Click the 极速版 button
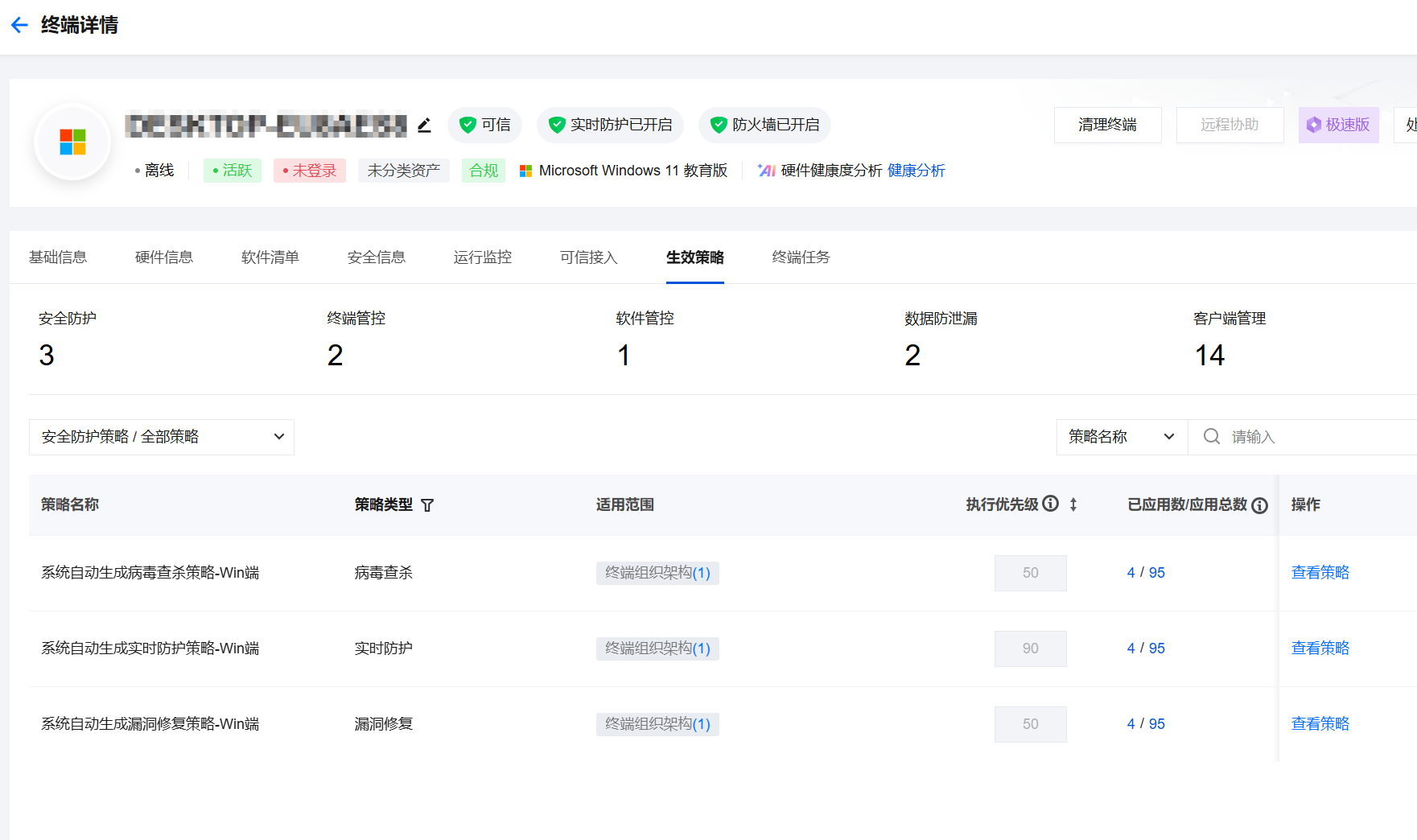Viewport: 1417px width, 840px height. coord(1338,125)
